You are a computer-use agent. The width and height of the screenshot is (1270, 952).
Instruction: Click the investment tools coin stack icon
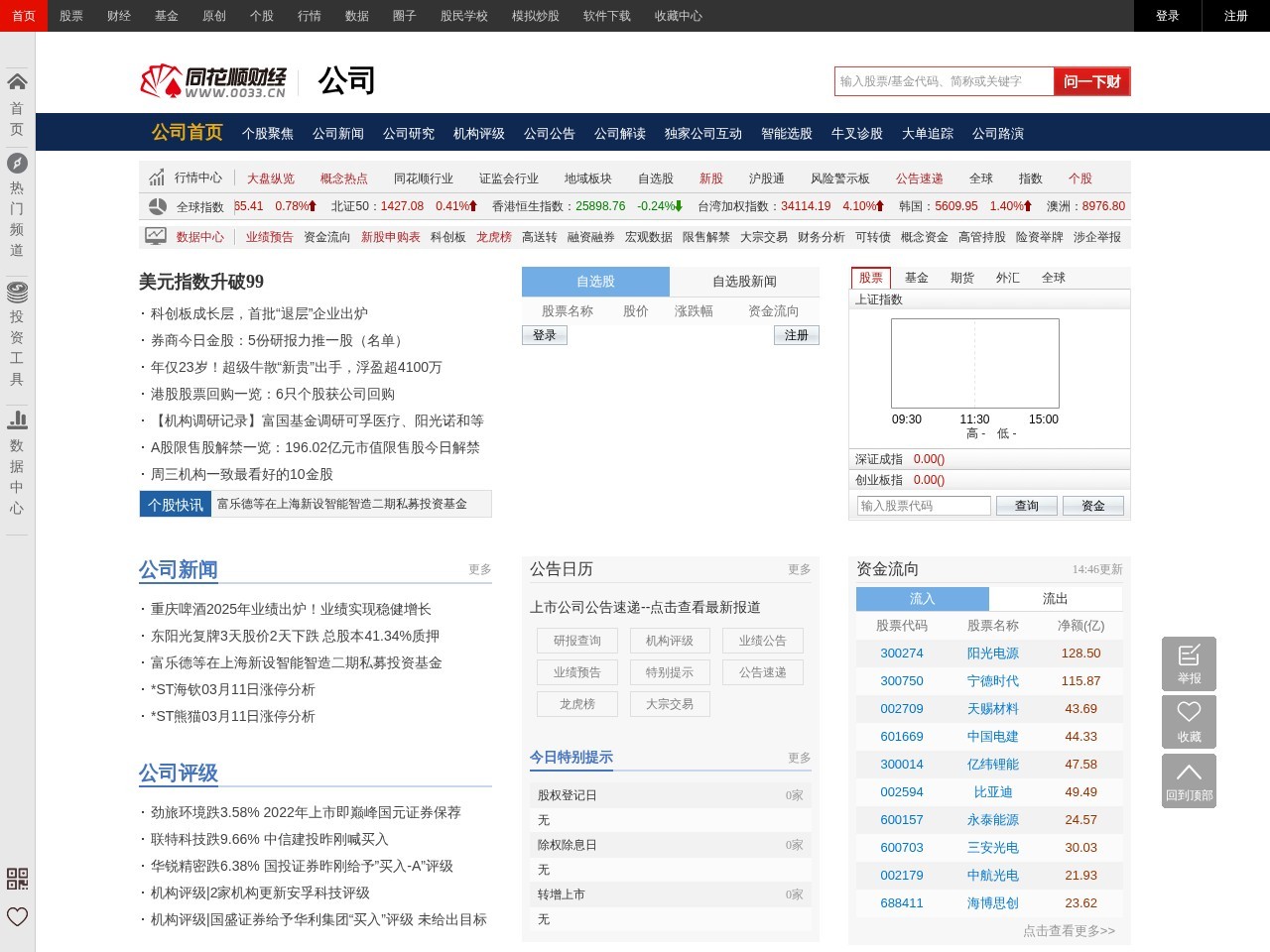[17, 292]
